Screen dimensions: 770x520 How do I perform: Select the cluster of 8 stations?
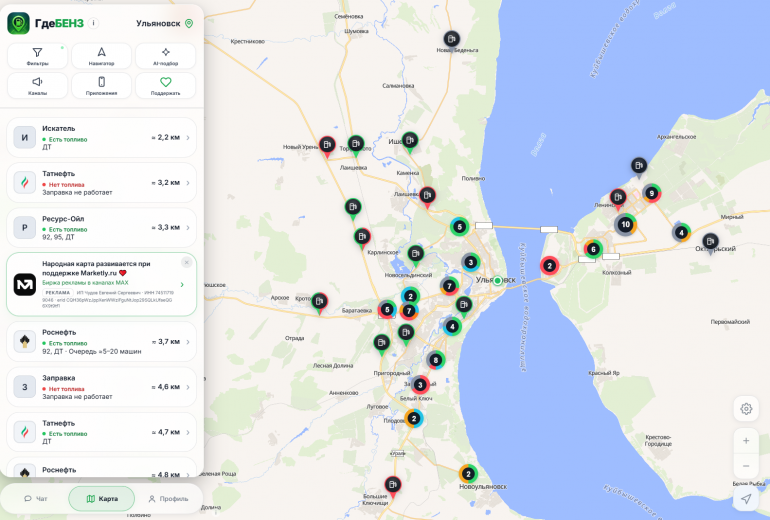[435, 360]
